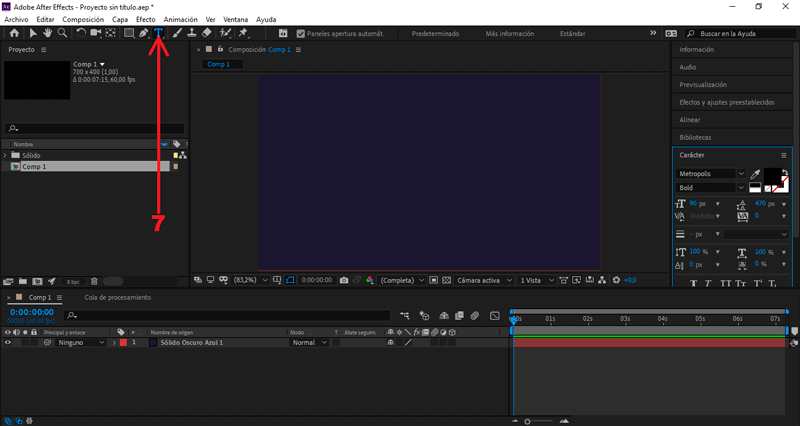Open the channel and color management icon
The image size is (800, 426).
point(370,280)
